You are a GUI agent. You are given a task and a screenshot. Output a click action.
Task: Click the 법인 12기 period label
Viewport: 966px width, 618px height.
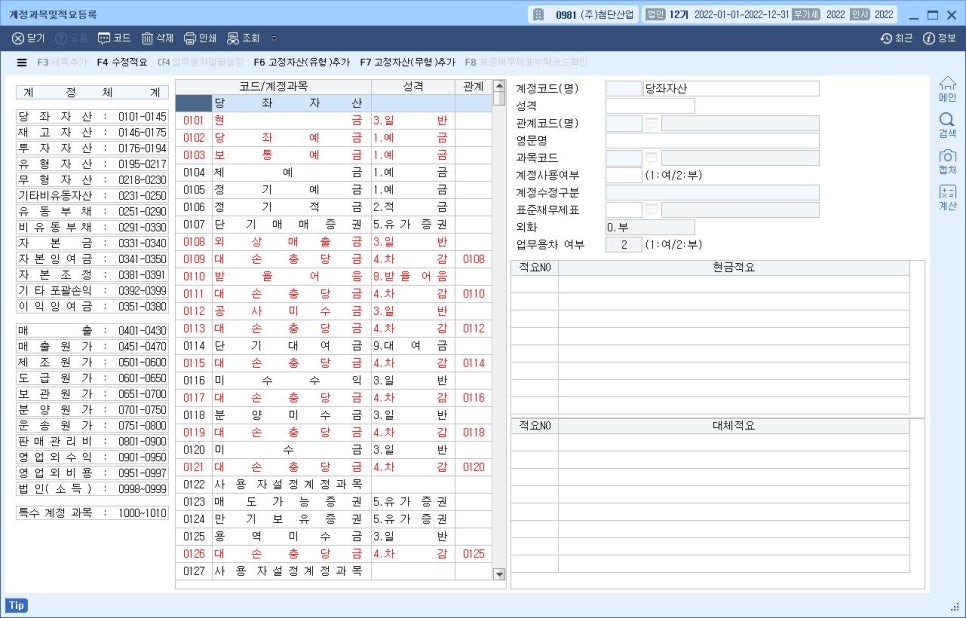(x=667, y=15)
